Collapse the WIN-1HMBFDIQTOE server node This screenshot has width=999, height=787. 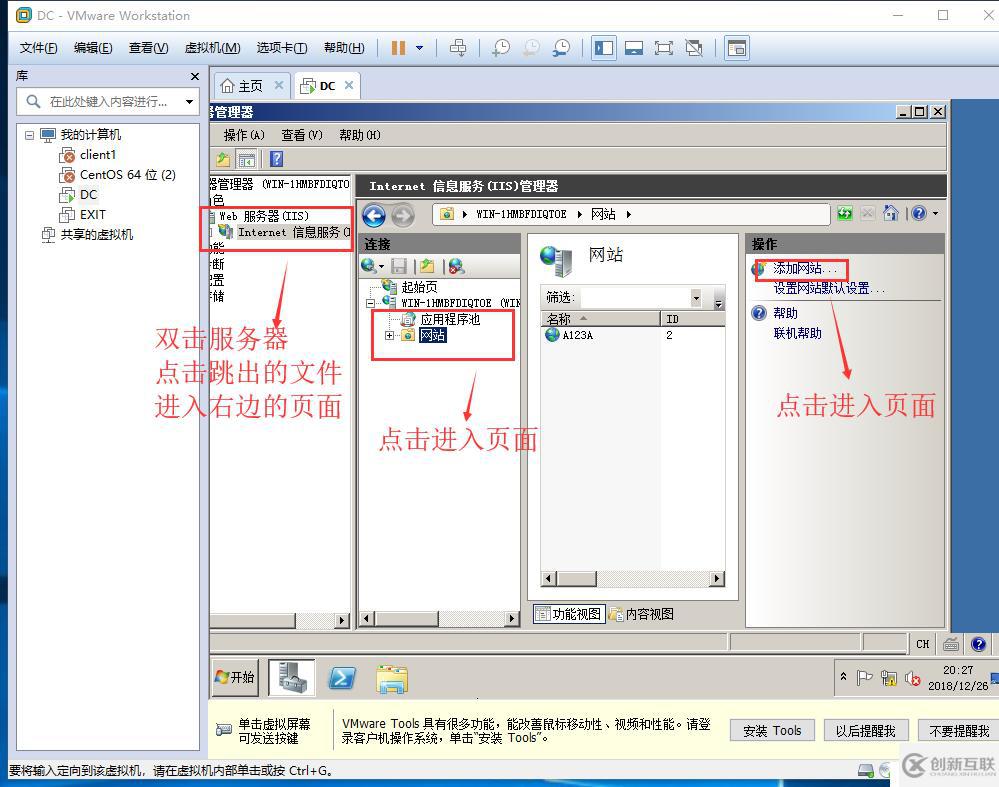click(x=370, y=303)
